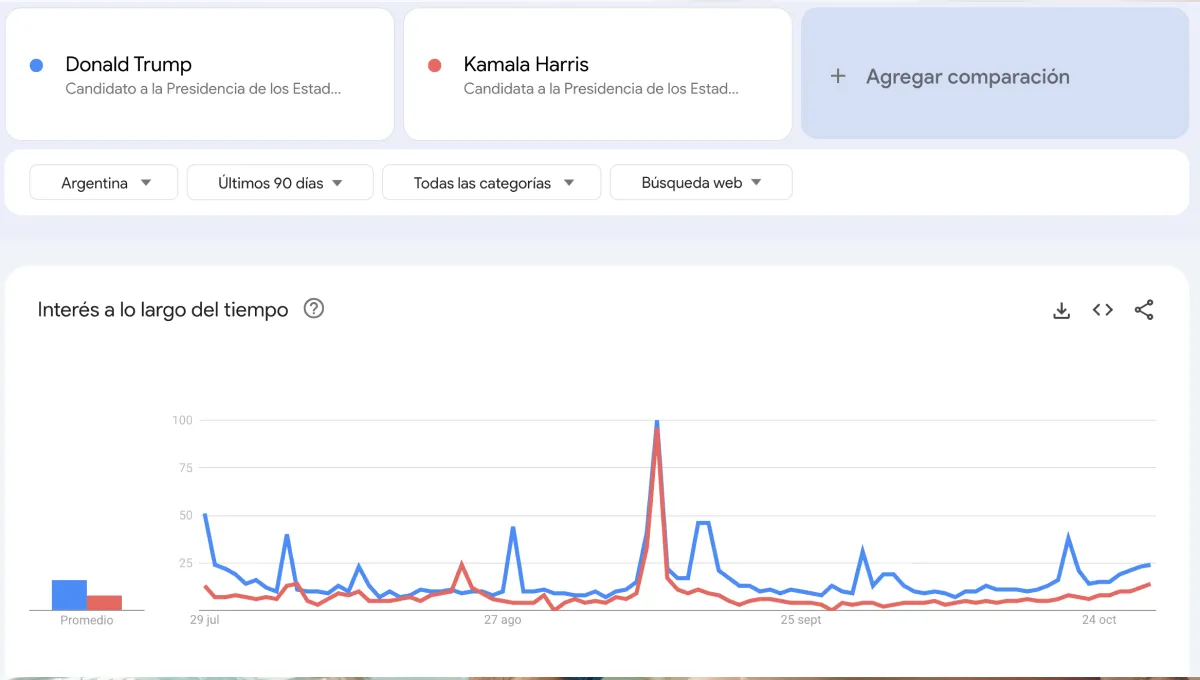Click the 100 peak spike on the chart
Image resolution: width=1200 pixels, height=680 pixels.
point(657,421)
